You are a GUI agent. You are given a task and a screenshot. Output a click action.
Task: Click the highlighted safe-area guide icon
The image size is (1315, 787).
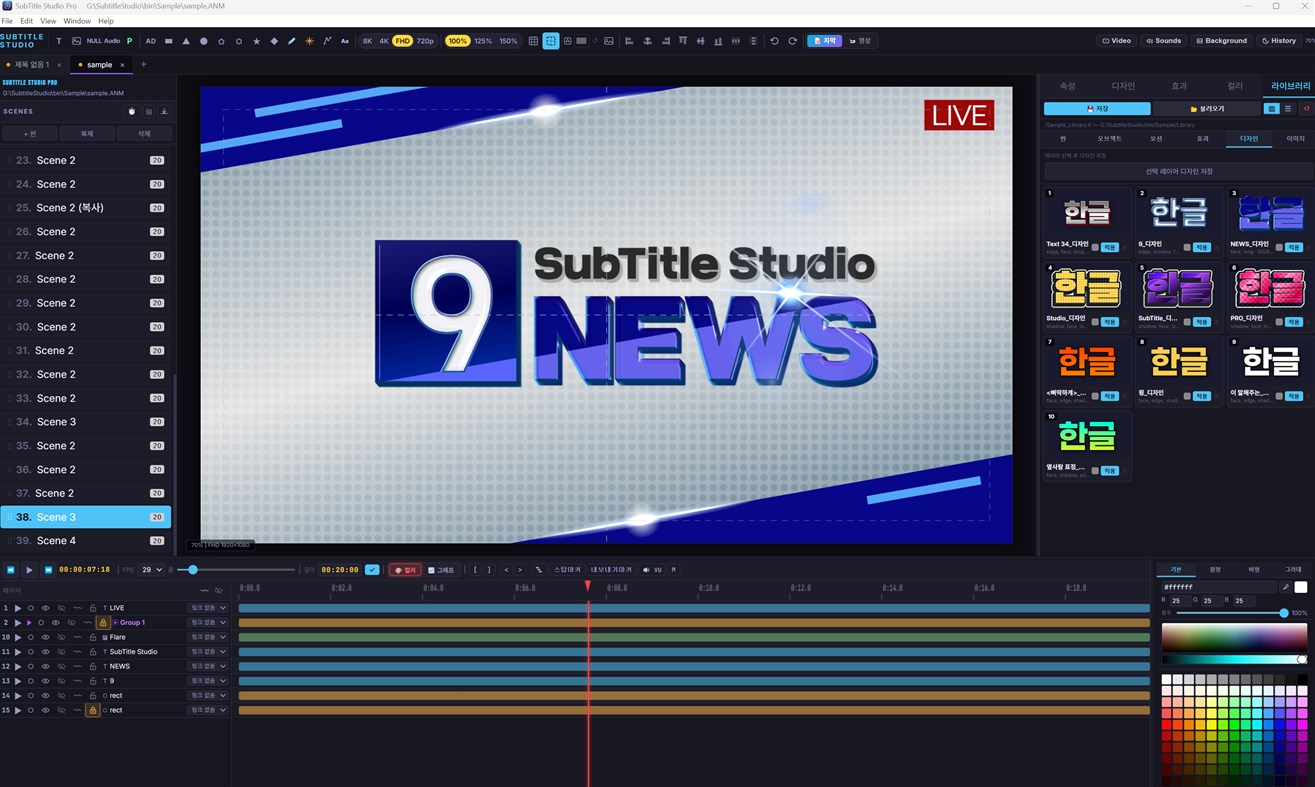(x=551, y=41)
